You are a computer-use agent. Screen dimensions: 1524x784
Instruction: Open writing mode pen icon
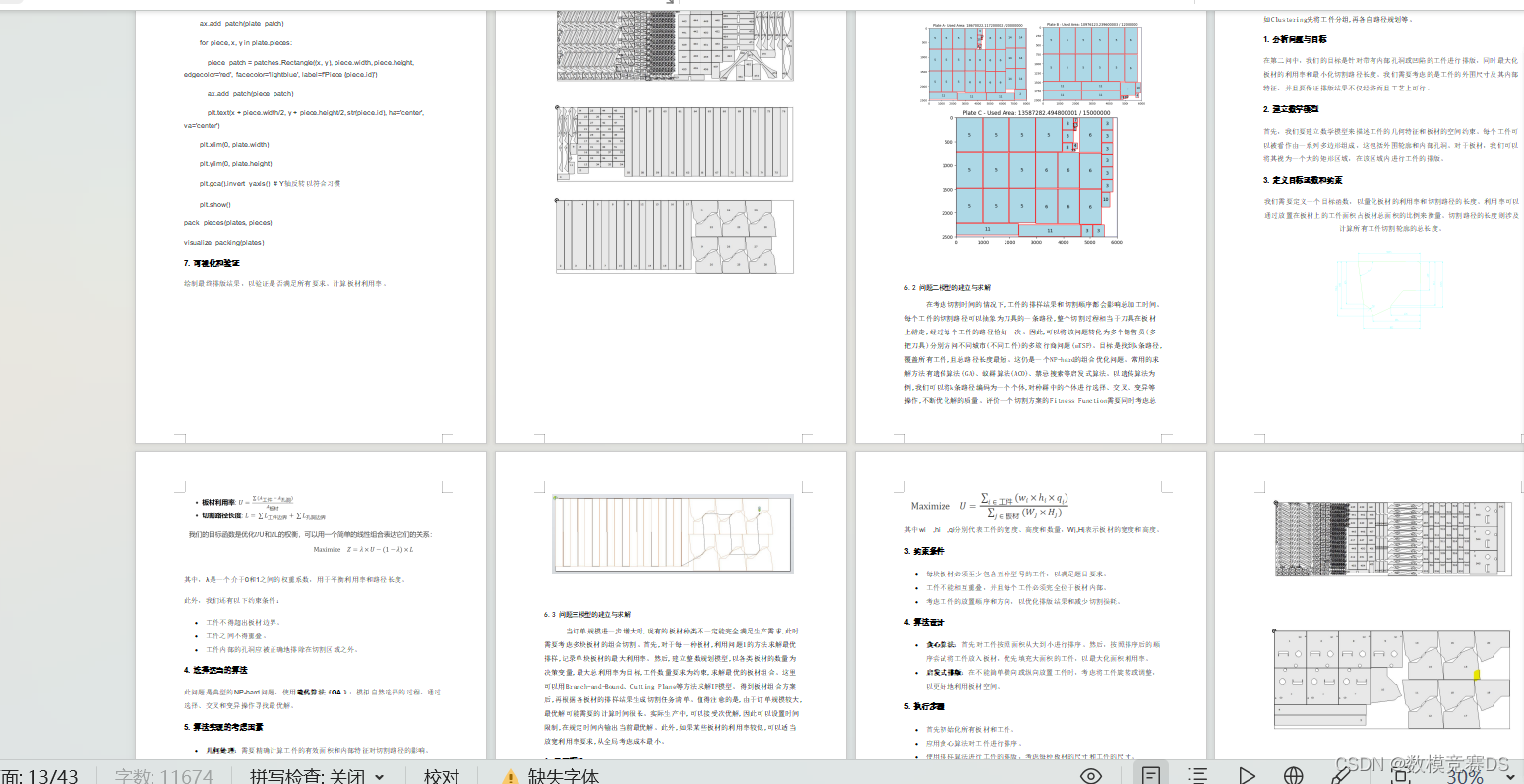click(1340, 776)
